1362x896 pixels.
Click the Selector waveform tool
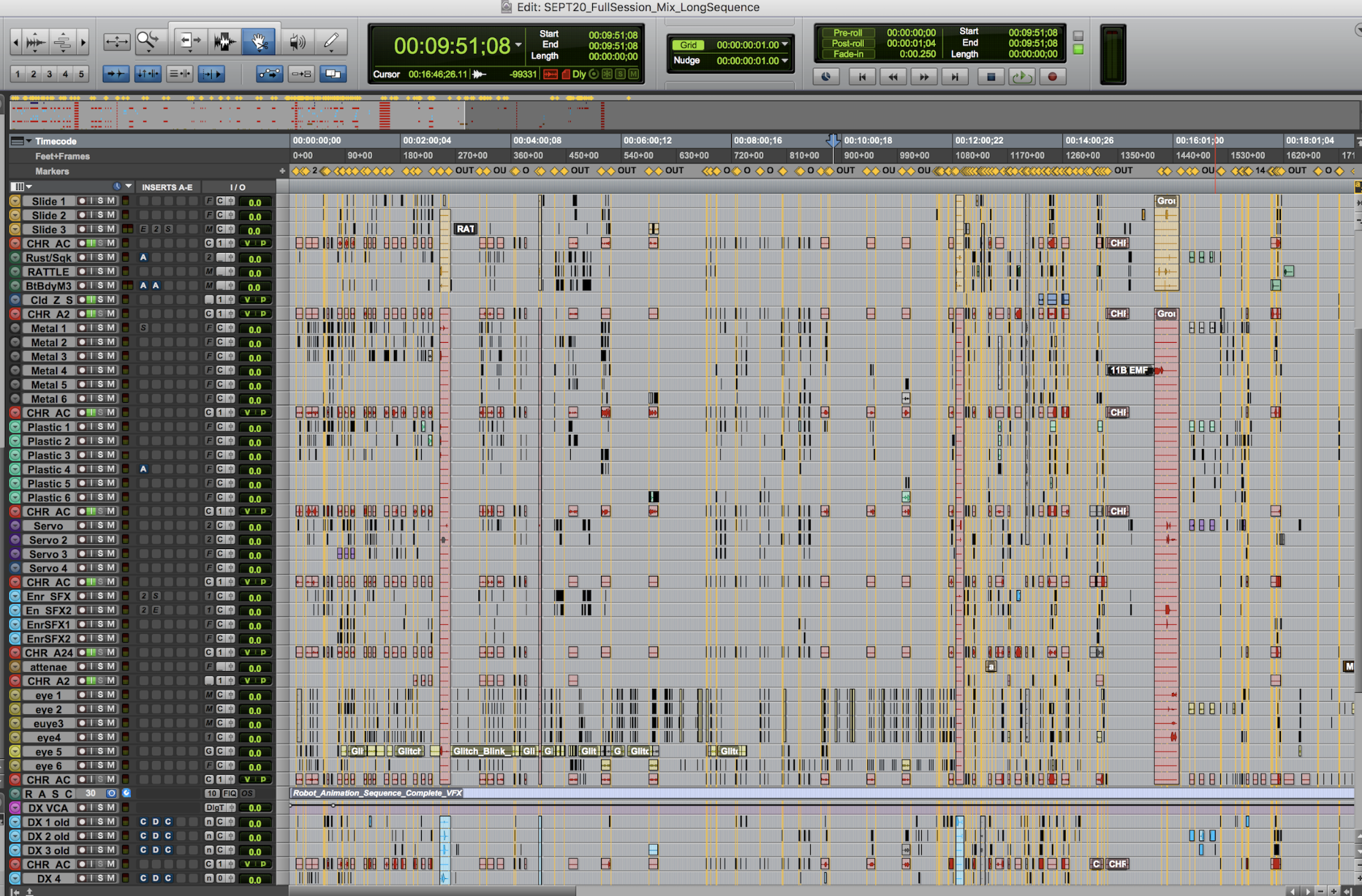tap(224, 42)
